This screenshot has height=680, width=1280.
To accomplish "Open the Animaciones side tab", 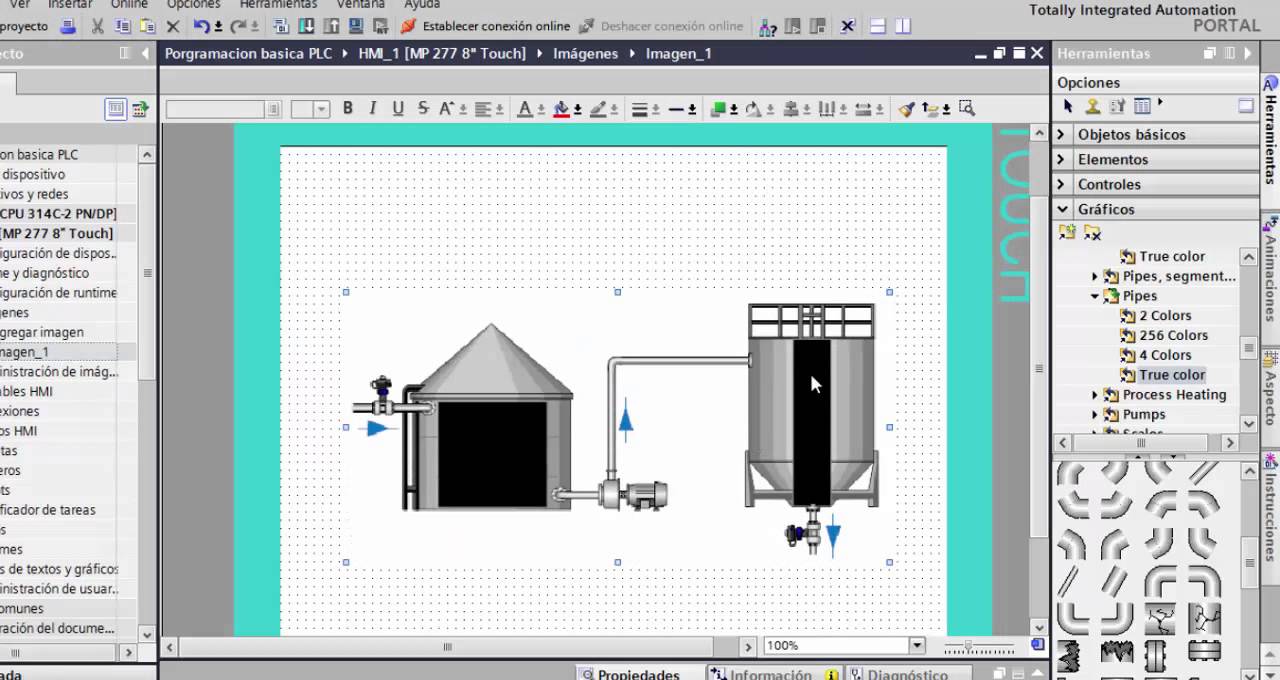I will (1270, 269).
